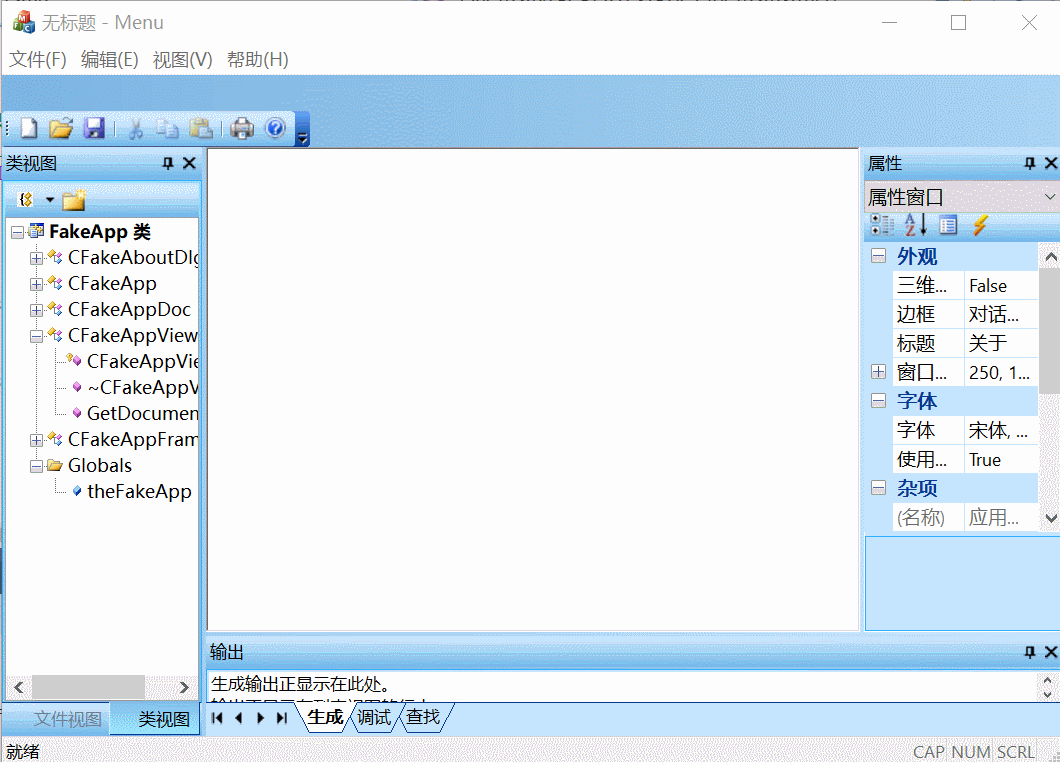Viewport: 1060px width, 762px height.
Task: Click the 标题 property value 关于
Action: point(1001,343)
